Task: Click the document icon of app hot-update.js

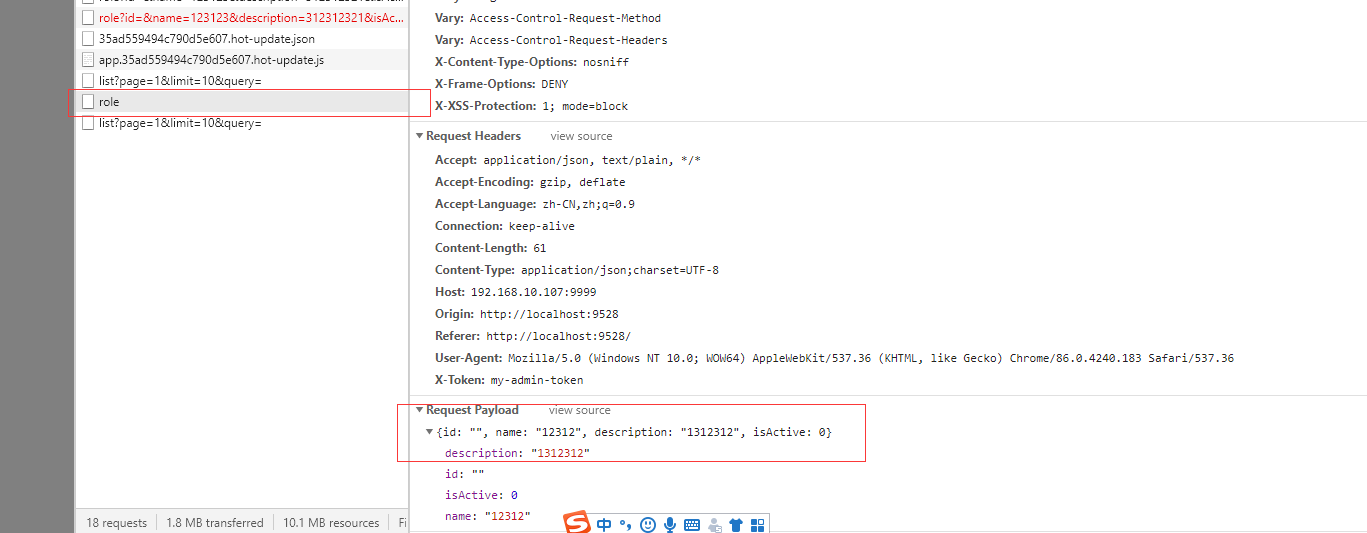Action: coord(88,60)
